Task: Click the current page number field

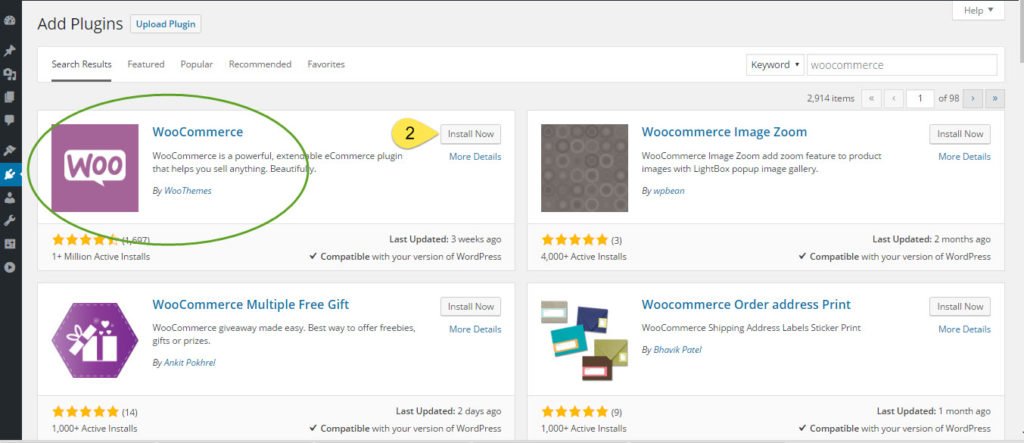Action: 920,99
